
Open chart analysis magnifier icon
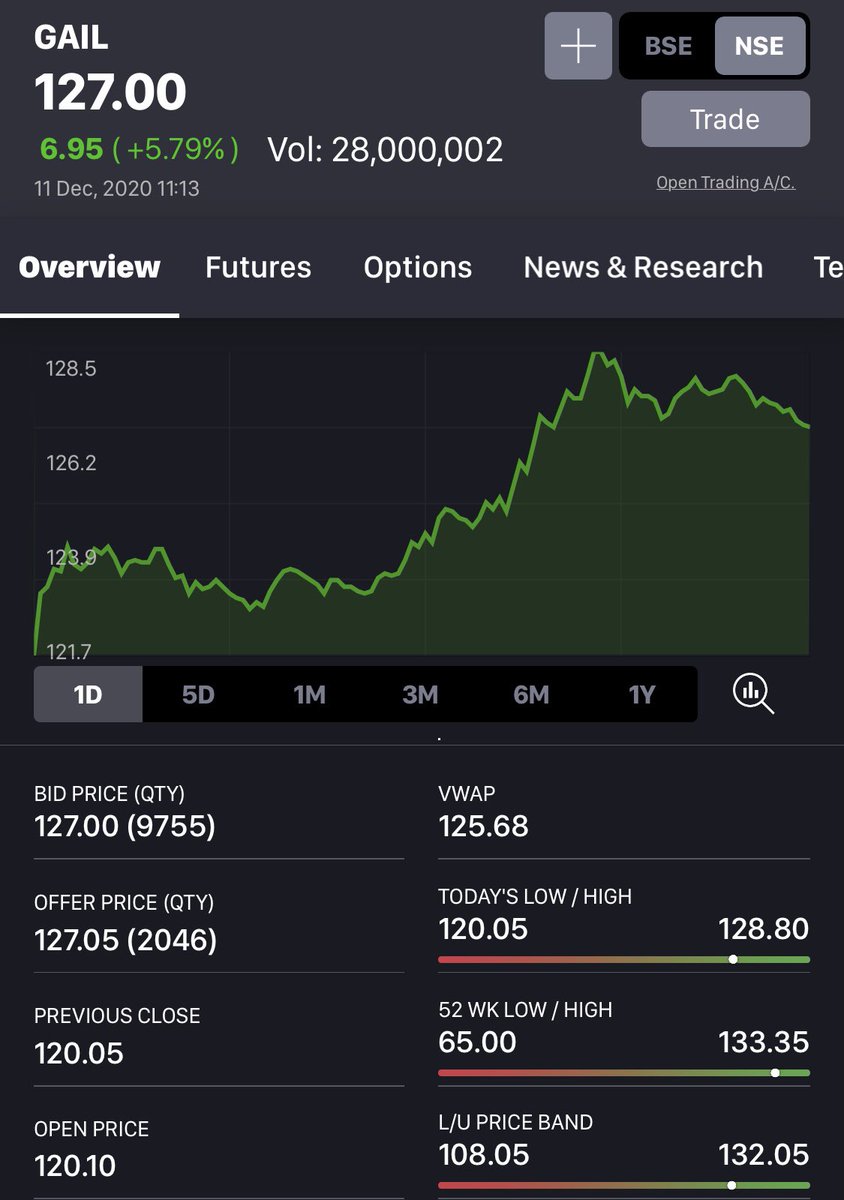coord(753,693)
